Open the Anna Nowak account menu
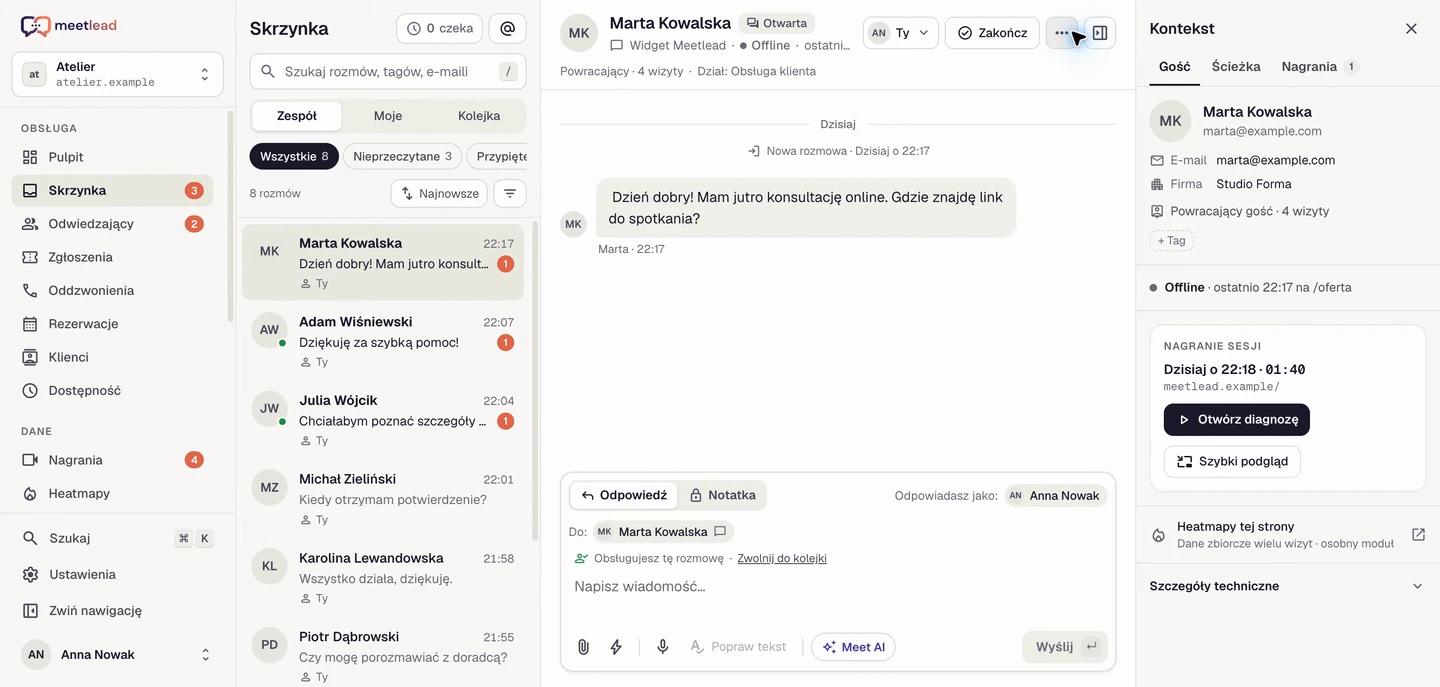This screenshot has width=1440, height=687. [118, 655]
